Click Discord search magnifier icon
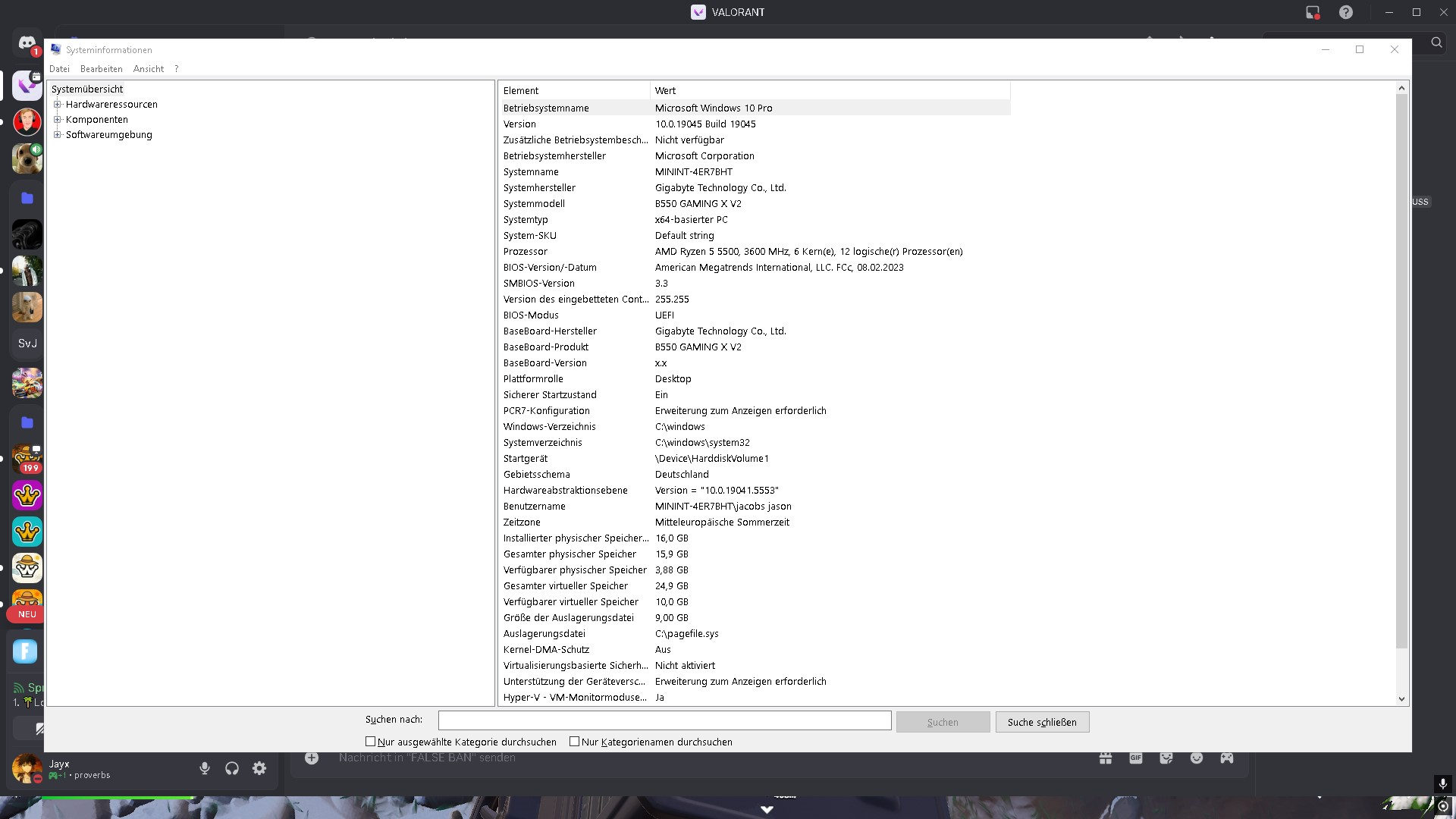The width and height of the screenshot is (1456, 819). [x=1436, y=42]
